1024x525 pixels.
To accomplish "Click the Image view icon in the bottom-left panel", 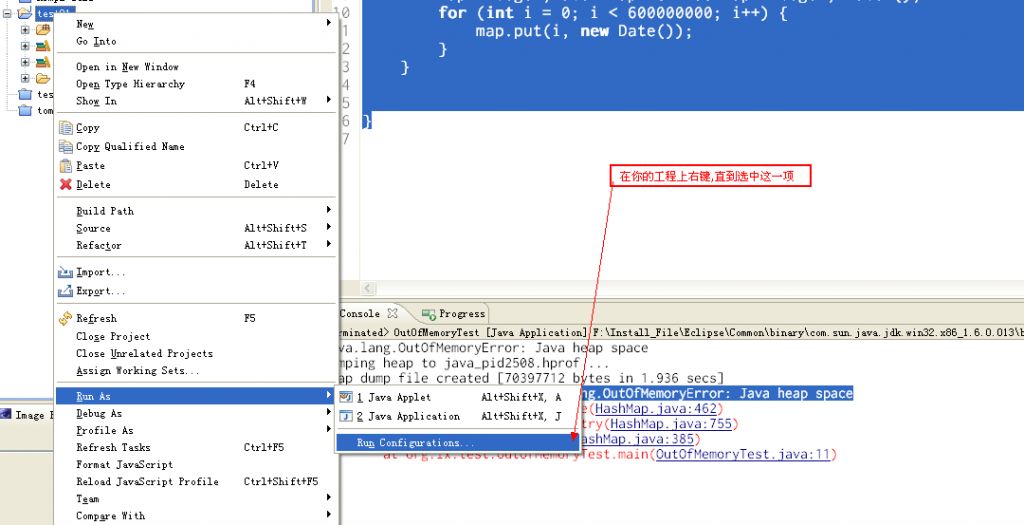I will pyautogui.click(x=6, y=414).
